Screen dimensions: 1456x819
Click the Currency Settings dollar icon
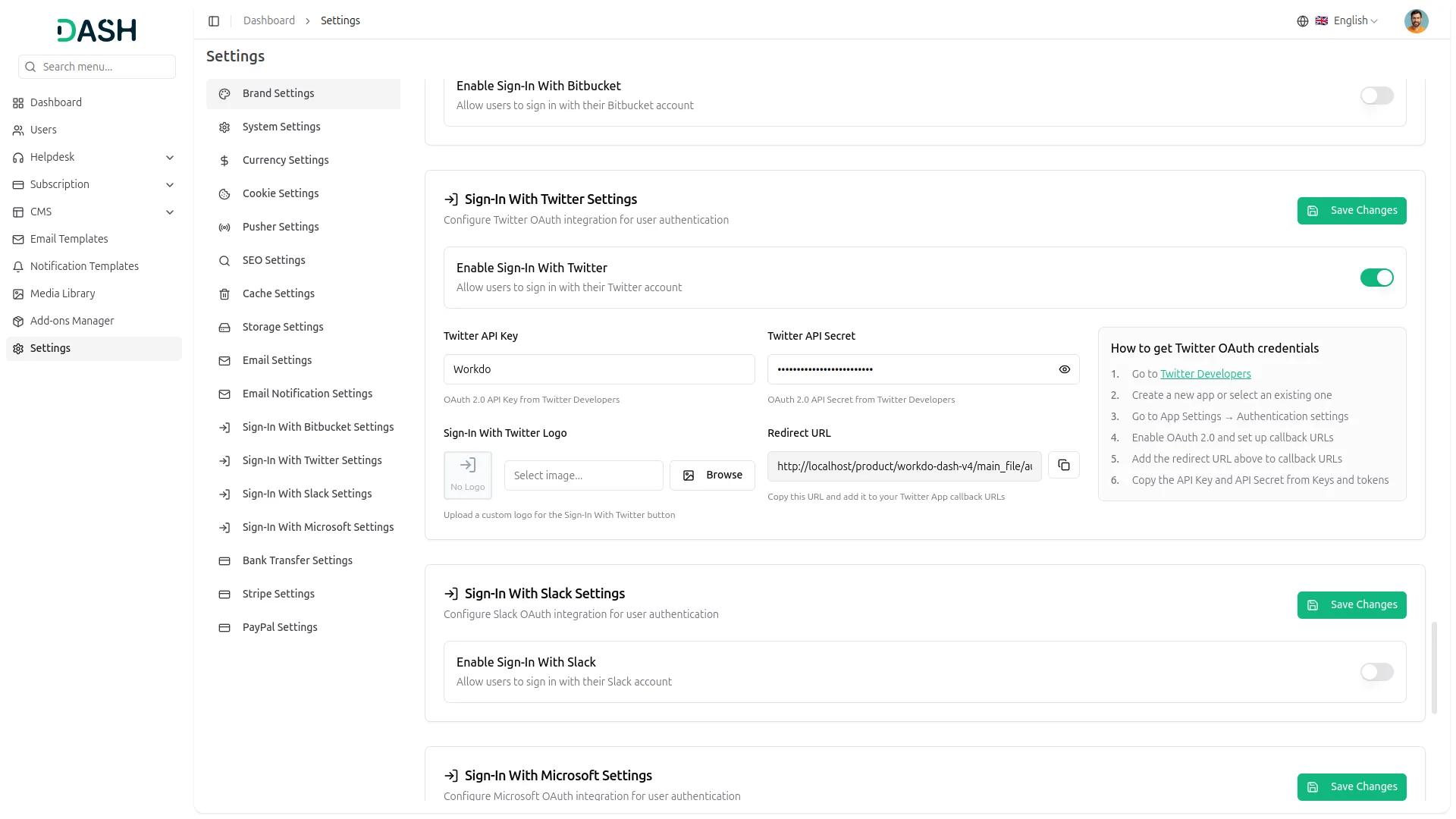coord(224,161)
